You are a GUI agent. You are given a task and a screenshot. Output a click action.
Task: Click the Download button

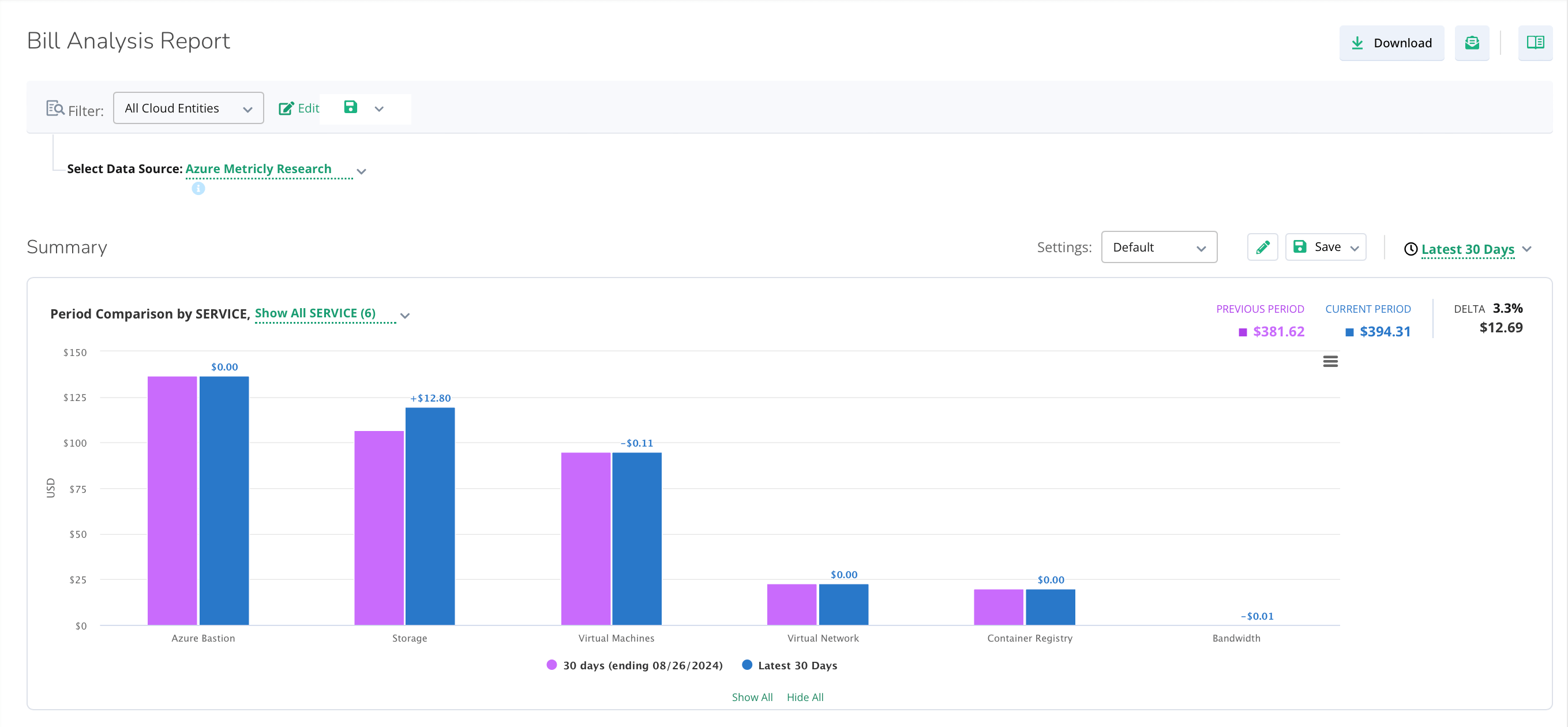tap(1391, 43)
